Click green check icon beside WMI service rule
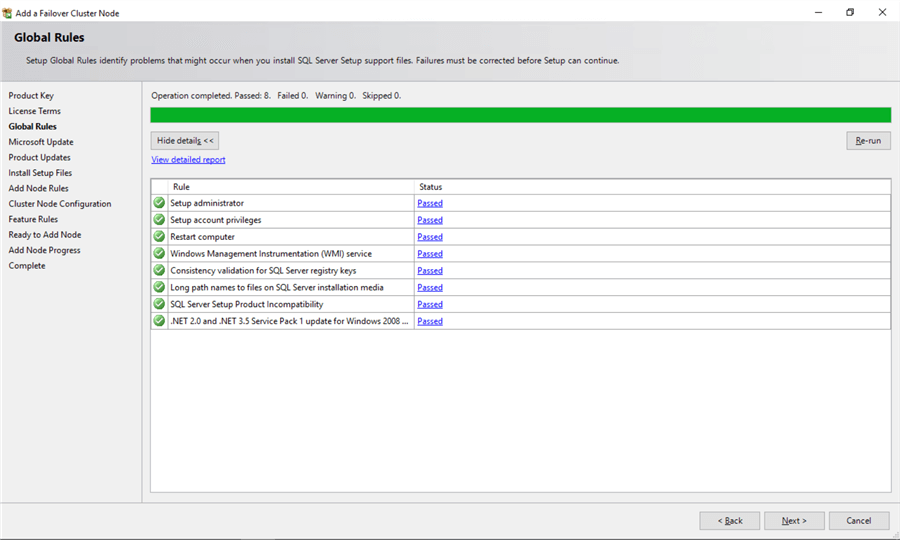Image resolution: width=900 pixels, height=540 pixels. [x=159, y=253]
